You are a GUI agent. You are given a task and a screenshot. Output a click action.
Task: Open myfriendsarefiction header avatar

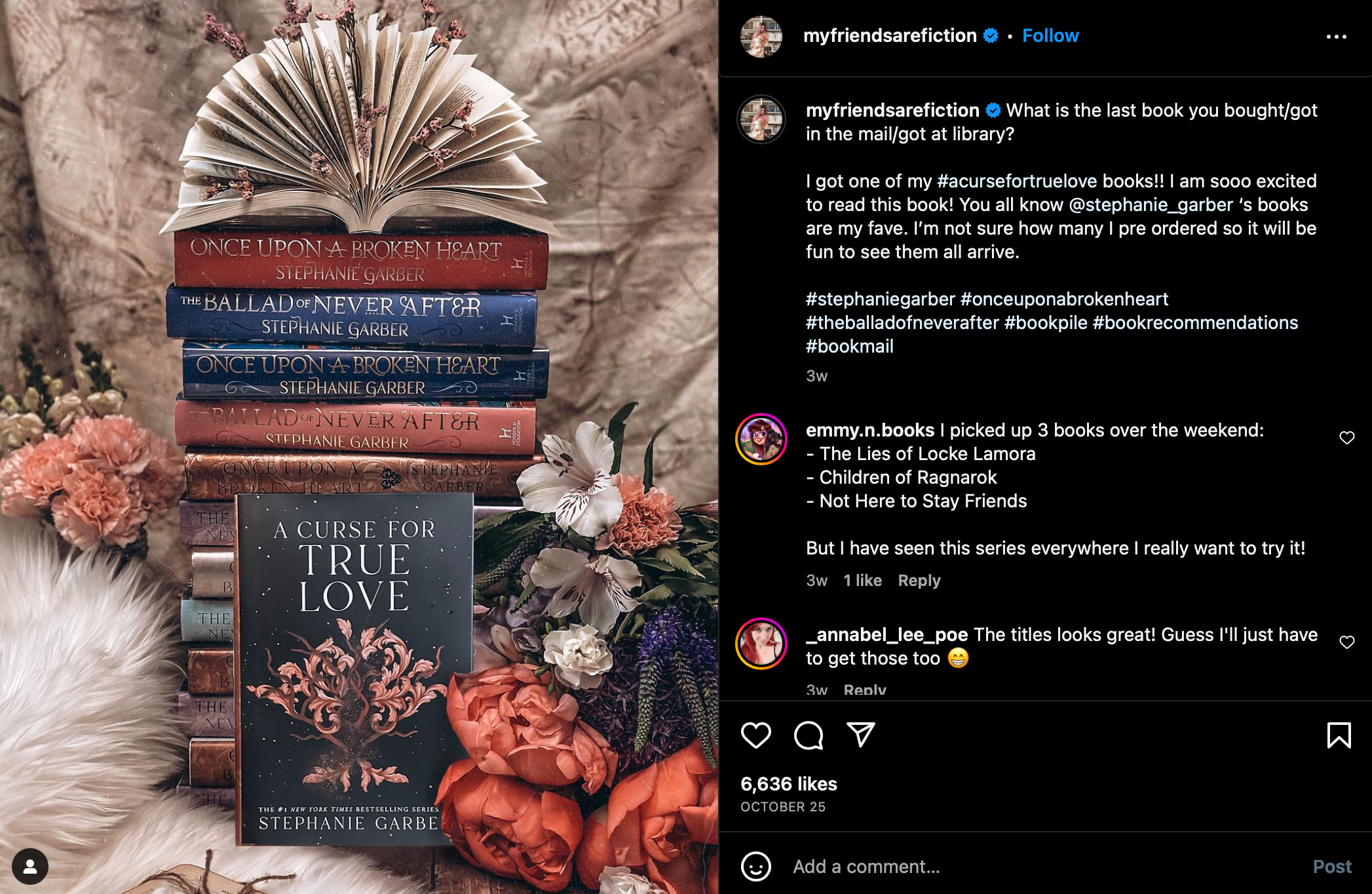[x=761, y=36]
